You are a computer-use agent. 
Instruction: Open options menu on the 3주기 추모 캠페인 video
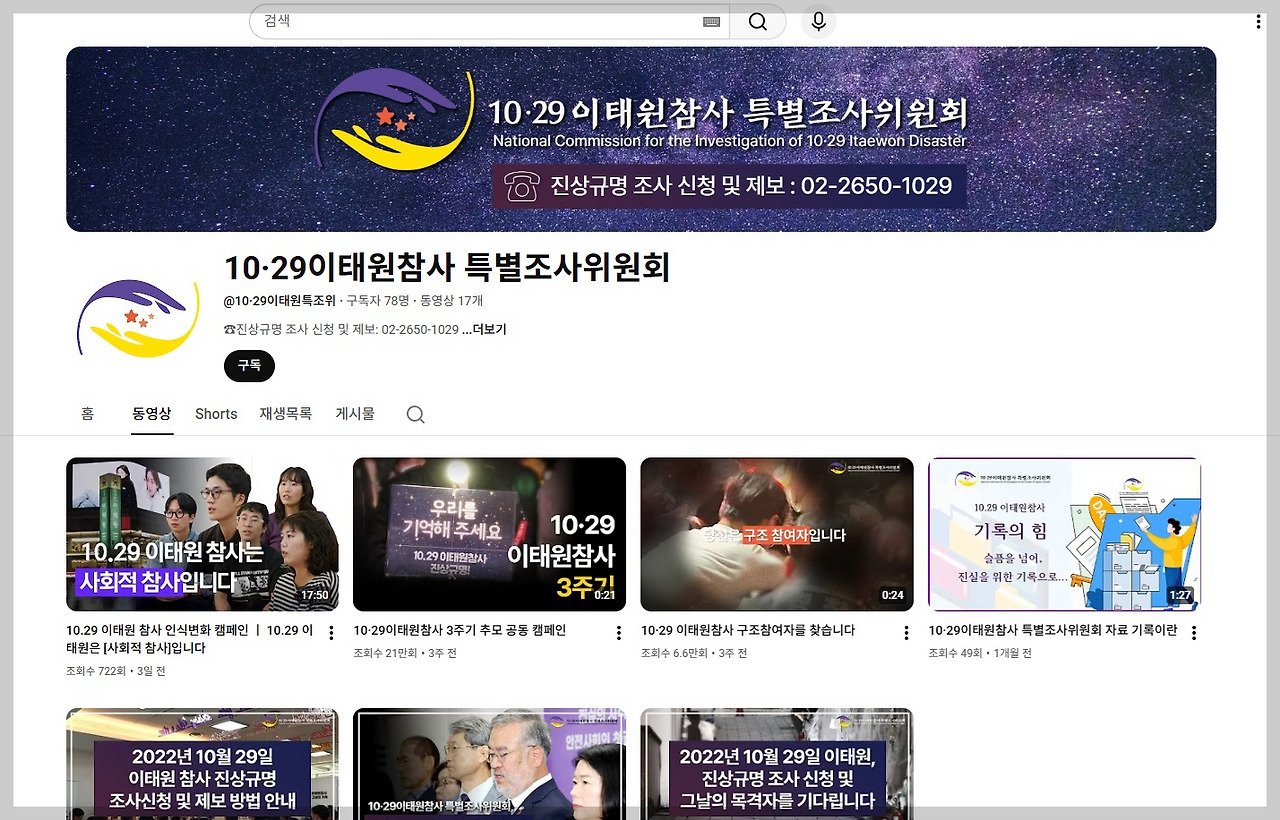tap(618, 633)
